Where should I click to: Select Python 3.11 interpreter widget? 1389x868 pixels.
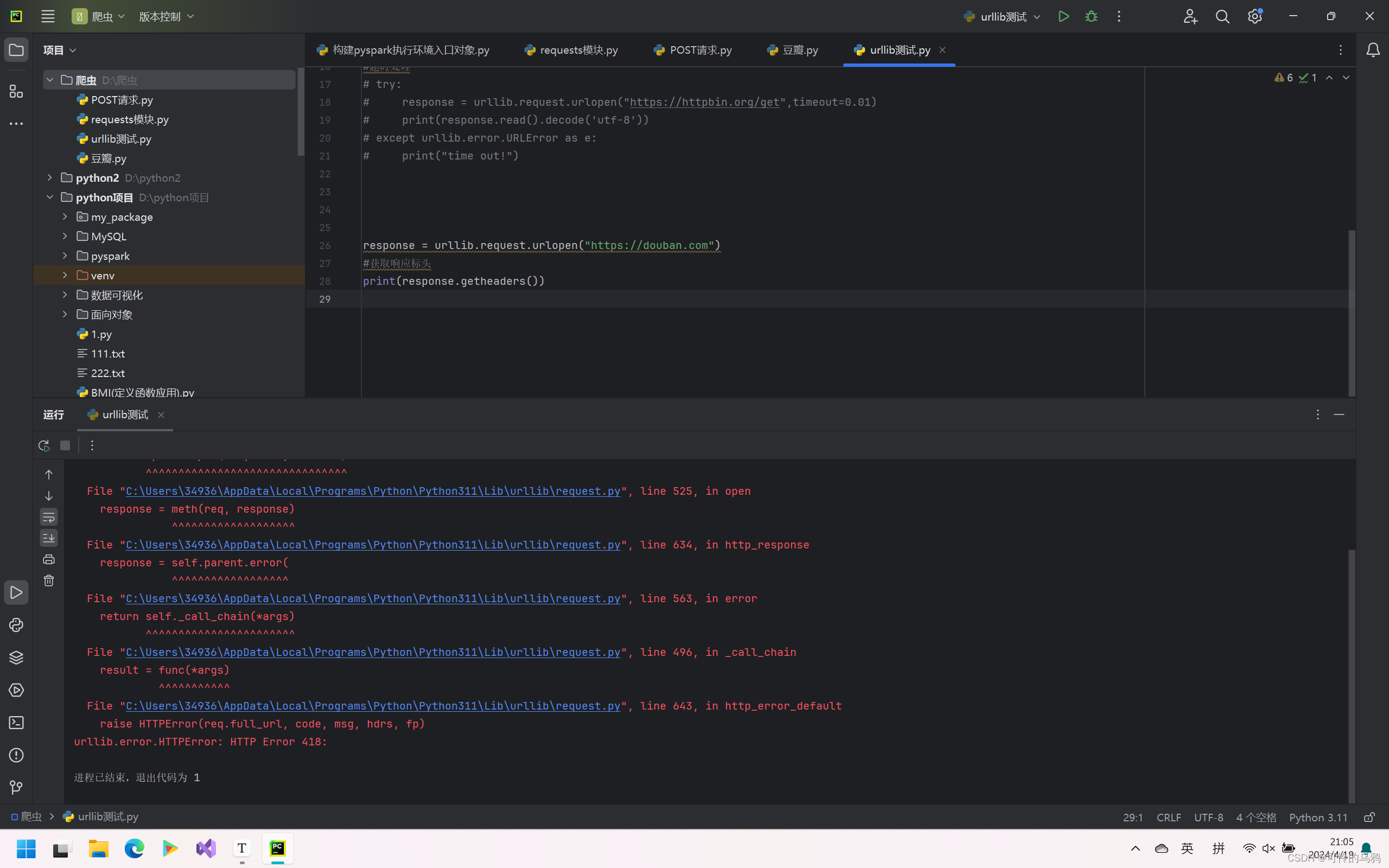[1318, 817]
